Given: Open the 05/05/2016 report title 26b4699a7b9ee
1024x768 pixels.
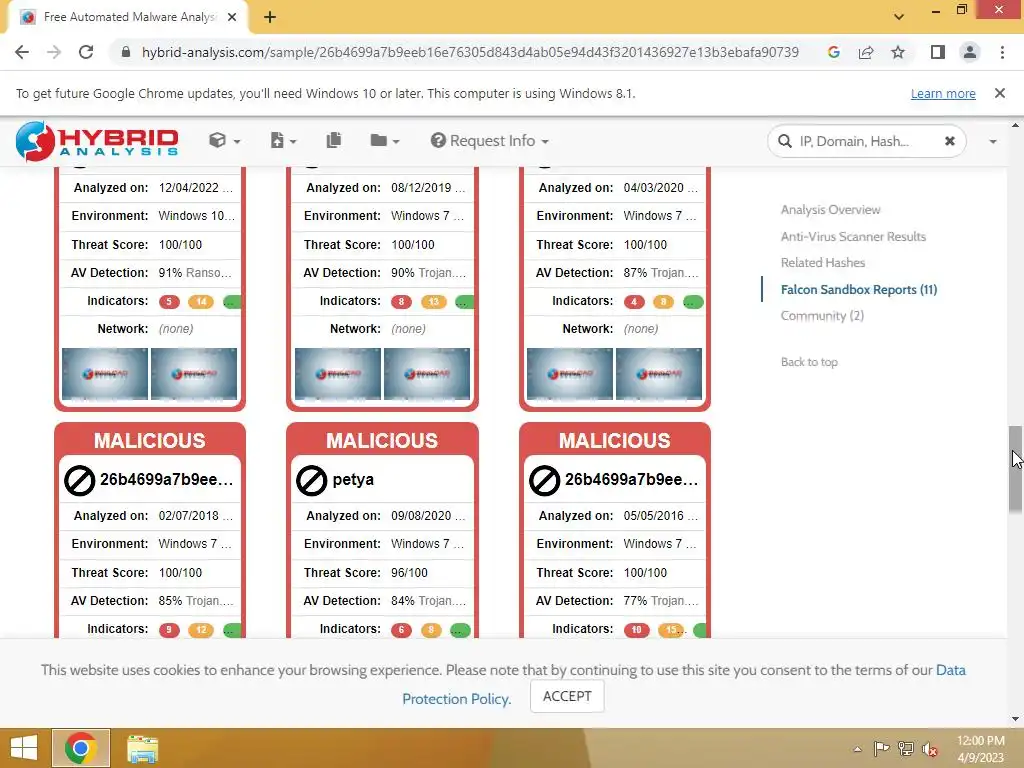Looking at the screenshot, I should [632, 479].
